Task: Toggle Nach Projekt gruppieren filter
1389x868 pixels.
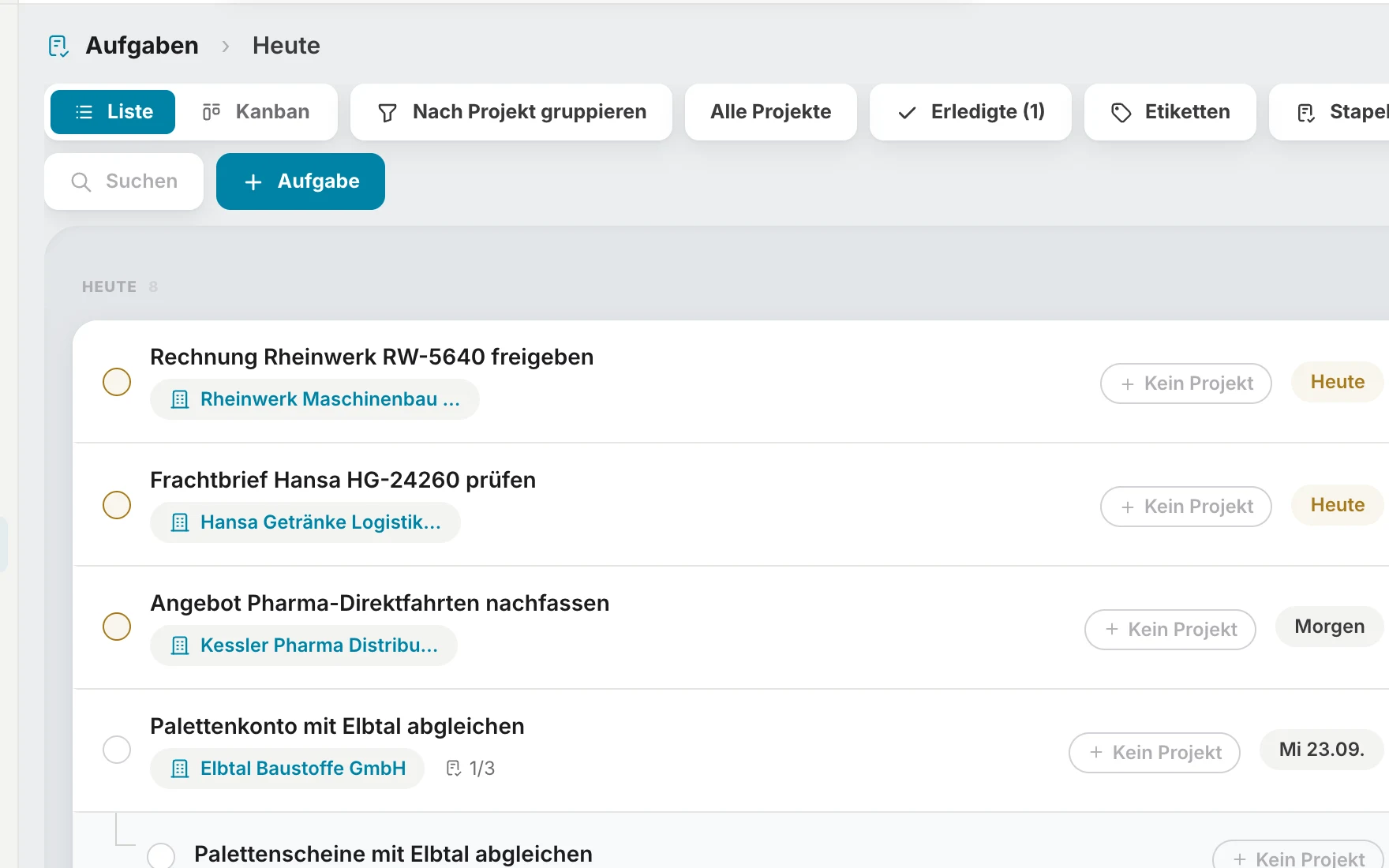Action: [511, 112]
